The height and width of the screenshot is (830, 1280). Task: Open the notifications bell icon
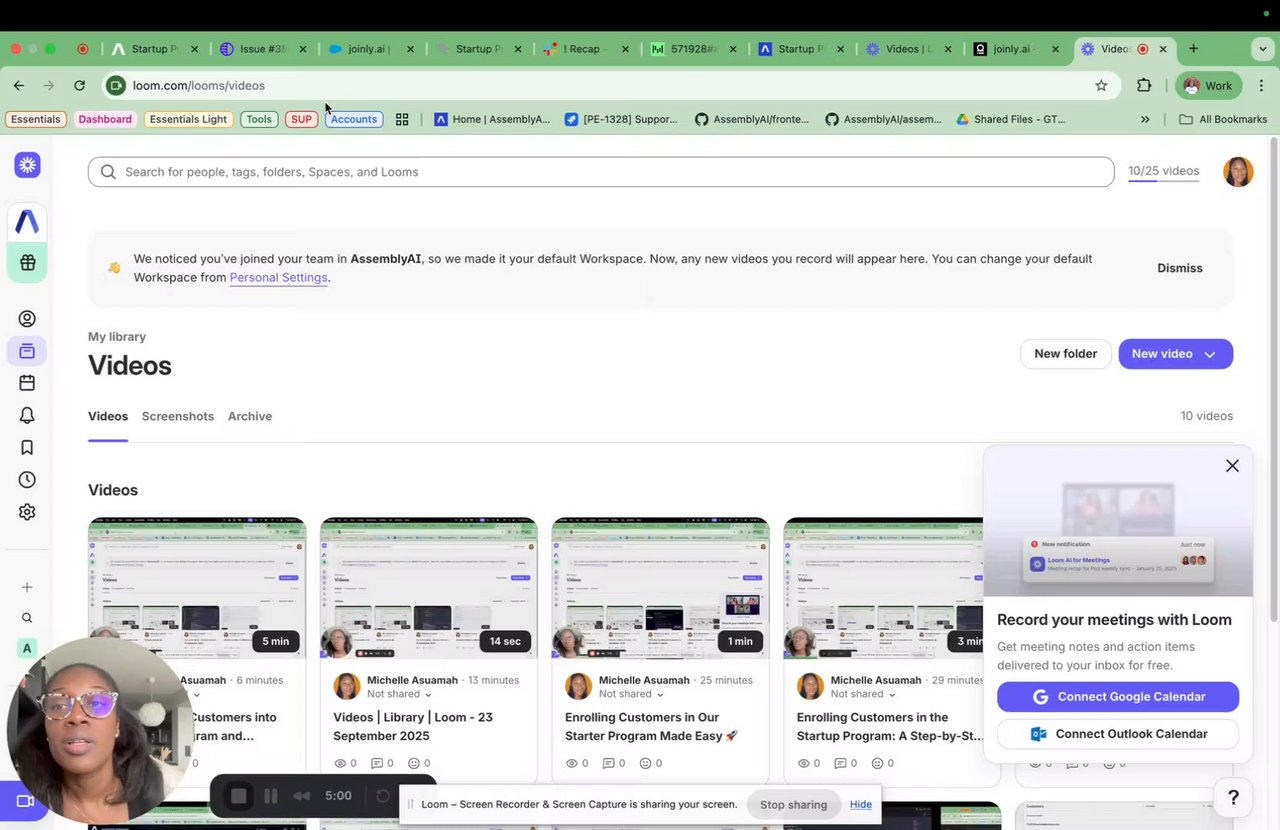27,415
